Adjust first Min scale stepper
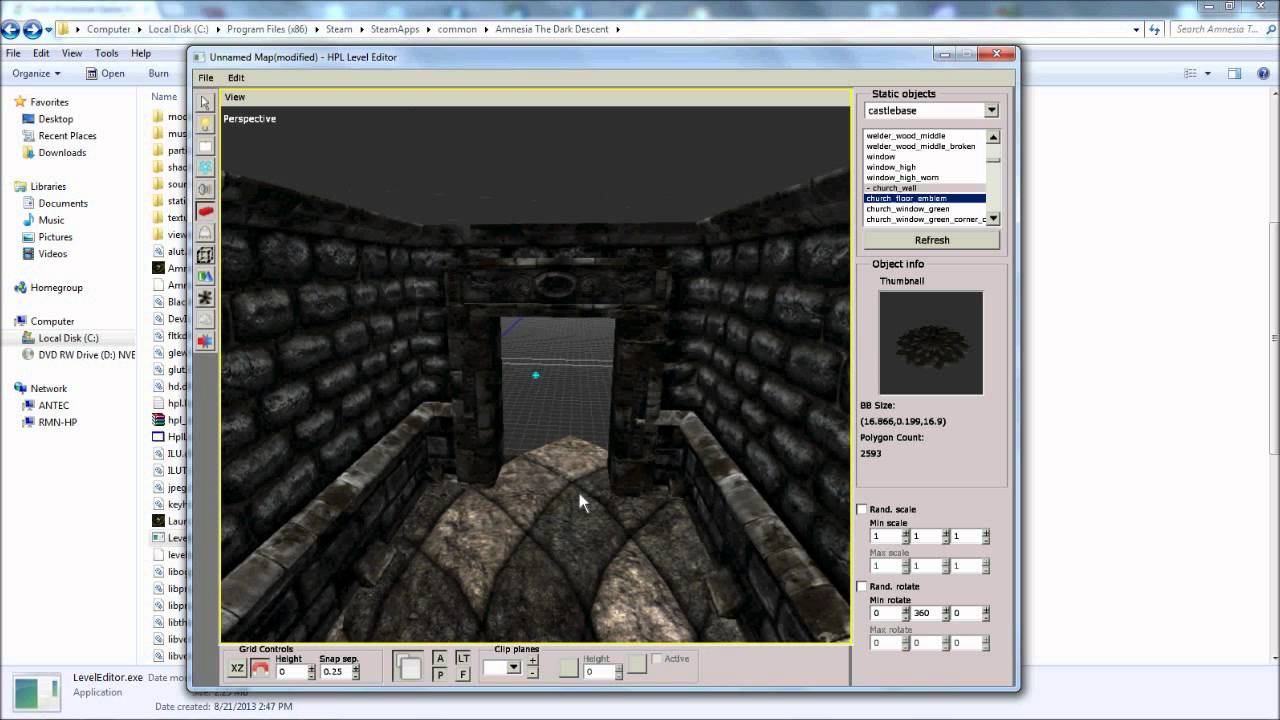The image size is (1280, 720). (906, 536)
